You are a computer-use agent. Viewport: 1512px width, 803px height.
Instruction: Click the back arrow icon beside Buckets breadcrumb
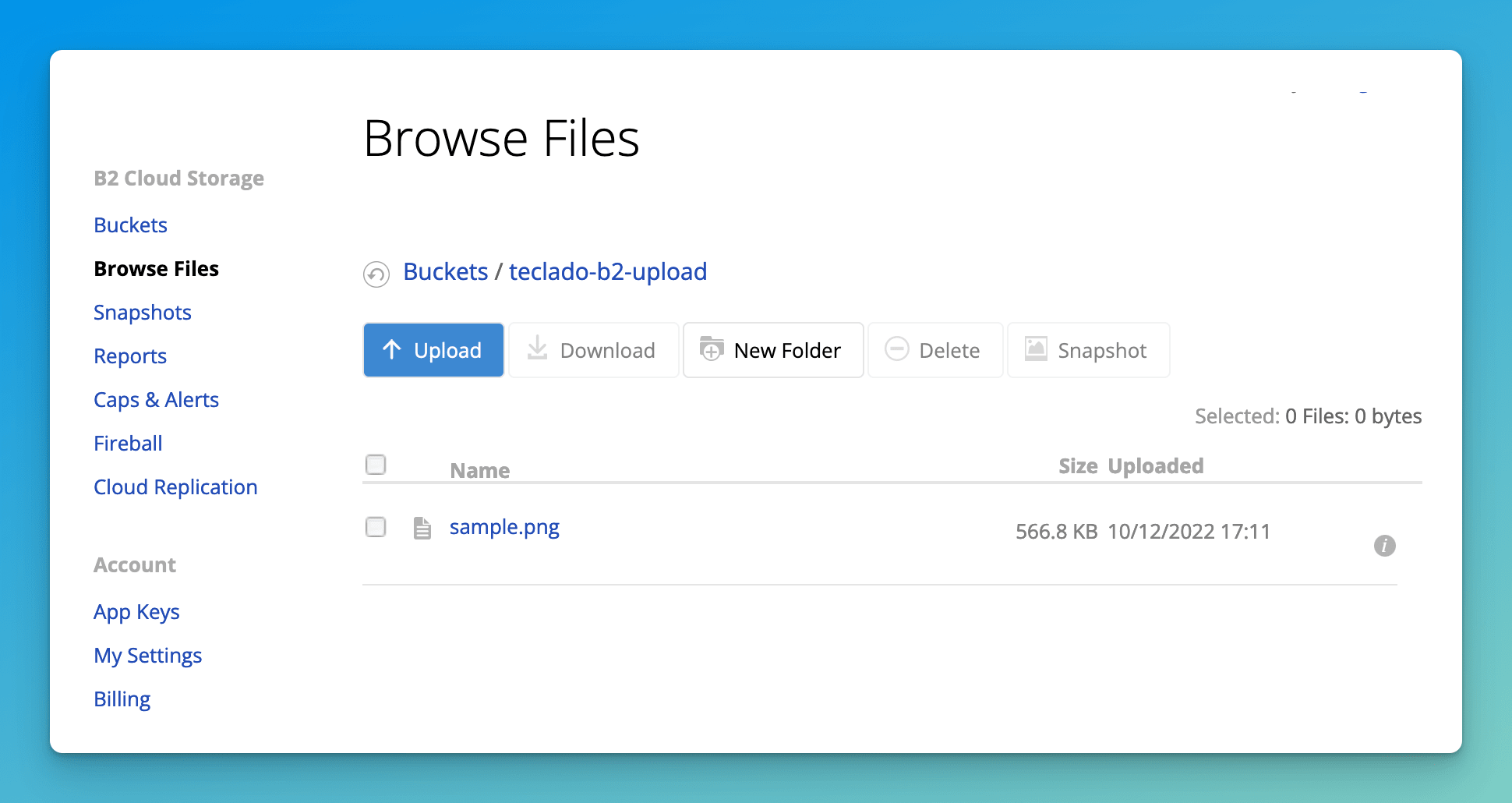click(376, 274)
